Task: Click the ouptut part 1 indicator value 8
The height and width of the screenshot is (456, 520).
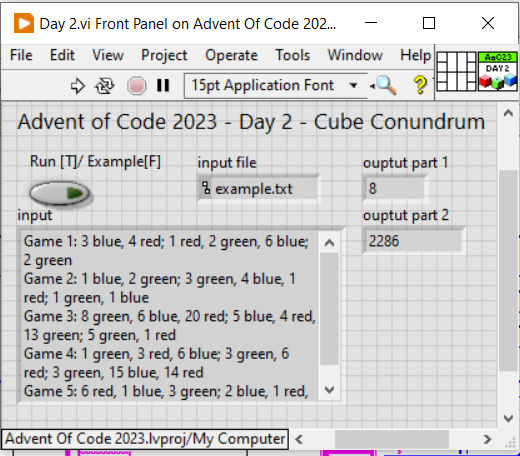Action: tap(395, 189)
